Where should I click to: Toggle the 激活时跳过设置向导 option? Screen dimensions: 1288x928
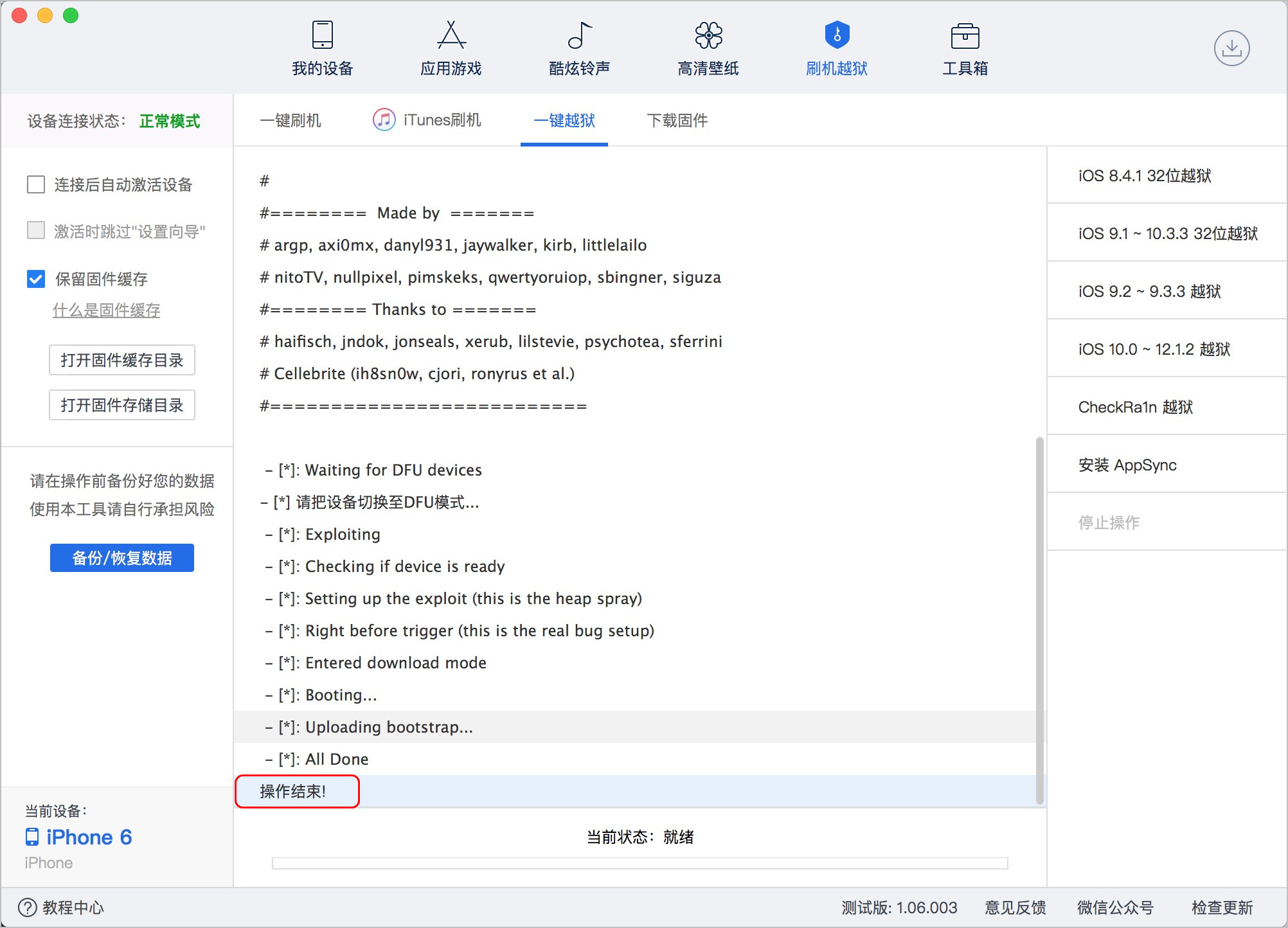(x=36, y=231)
